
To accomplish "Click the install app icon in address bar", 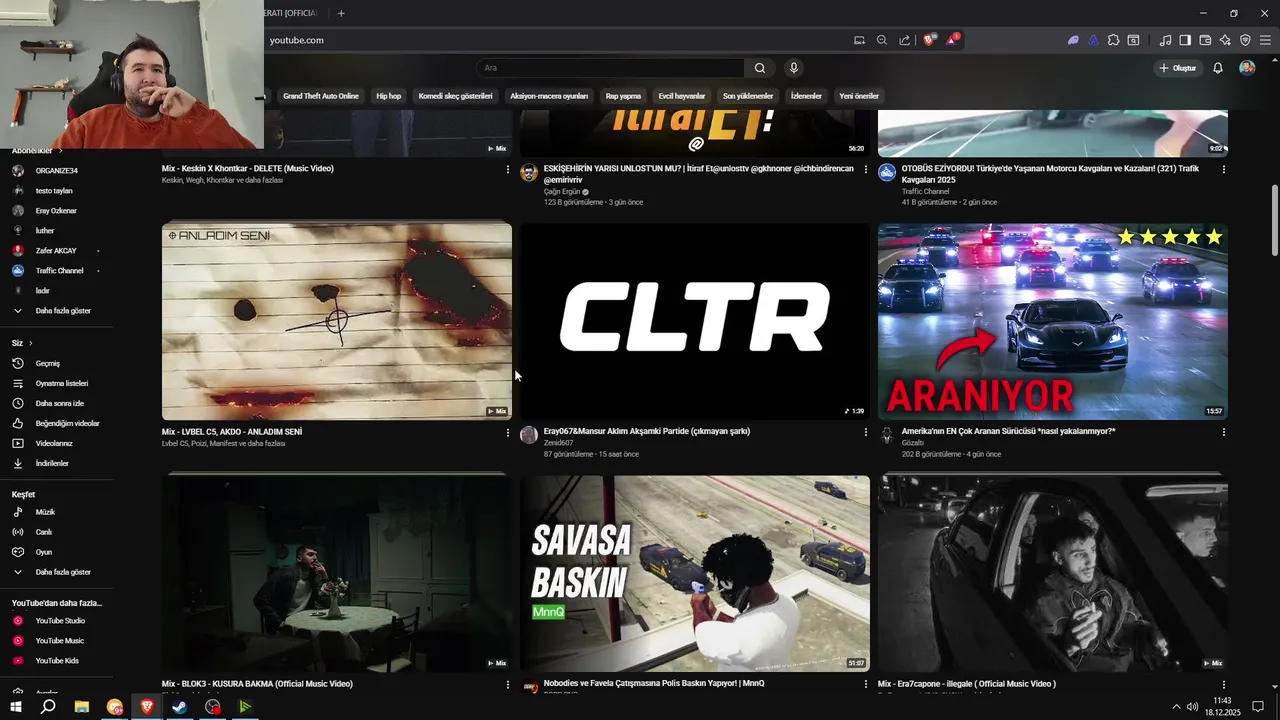I will [x=859, y=40].
